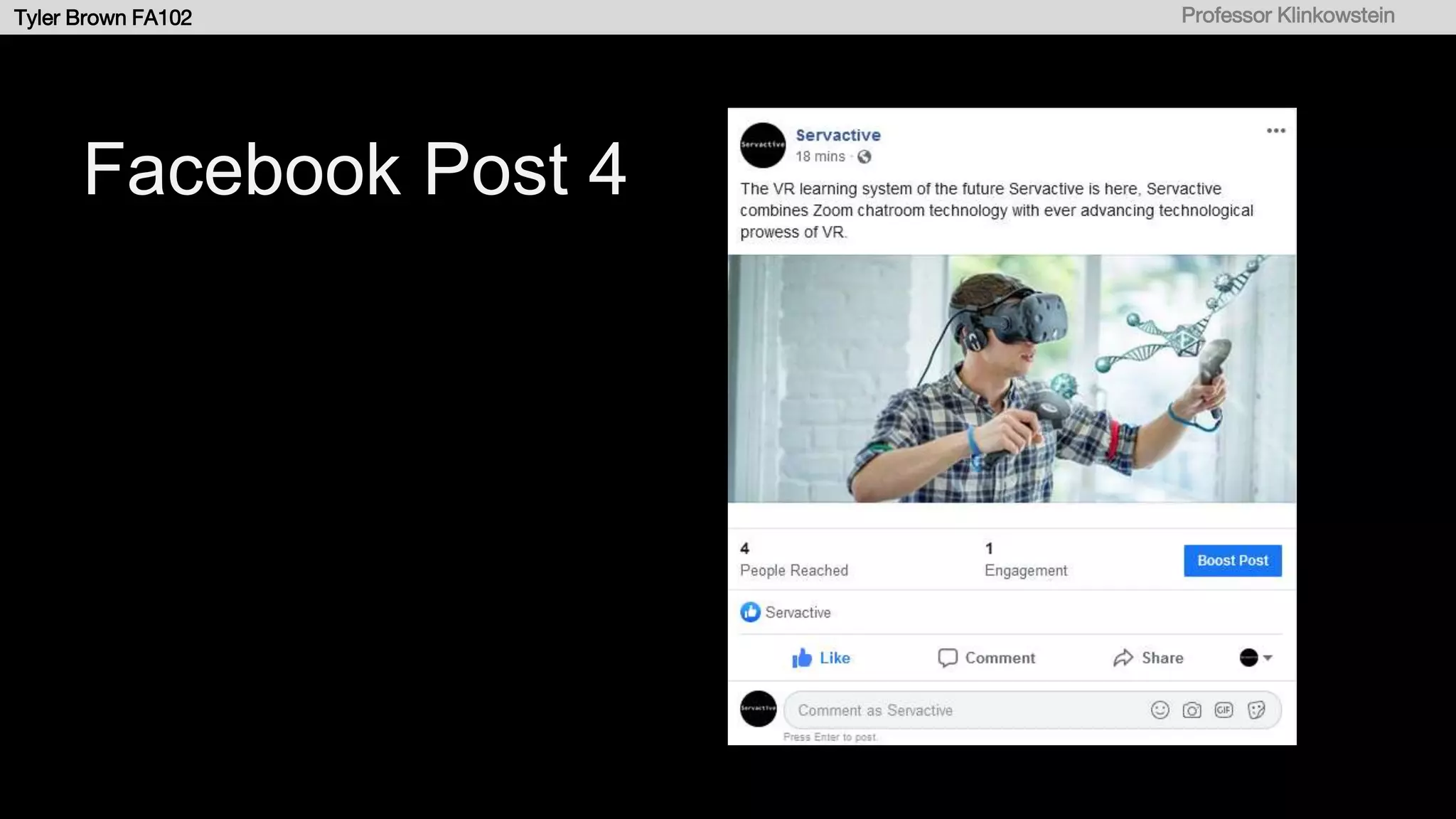Viewport: 1456px width, 819px height.
Task: Click the 18 mins timestamp
Action: [820, 156]
